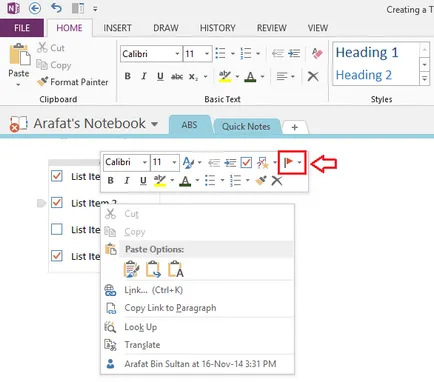Click bullet list in the mini toolbar
This screenshot has width=434, height=382.
click(210, 180)
